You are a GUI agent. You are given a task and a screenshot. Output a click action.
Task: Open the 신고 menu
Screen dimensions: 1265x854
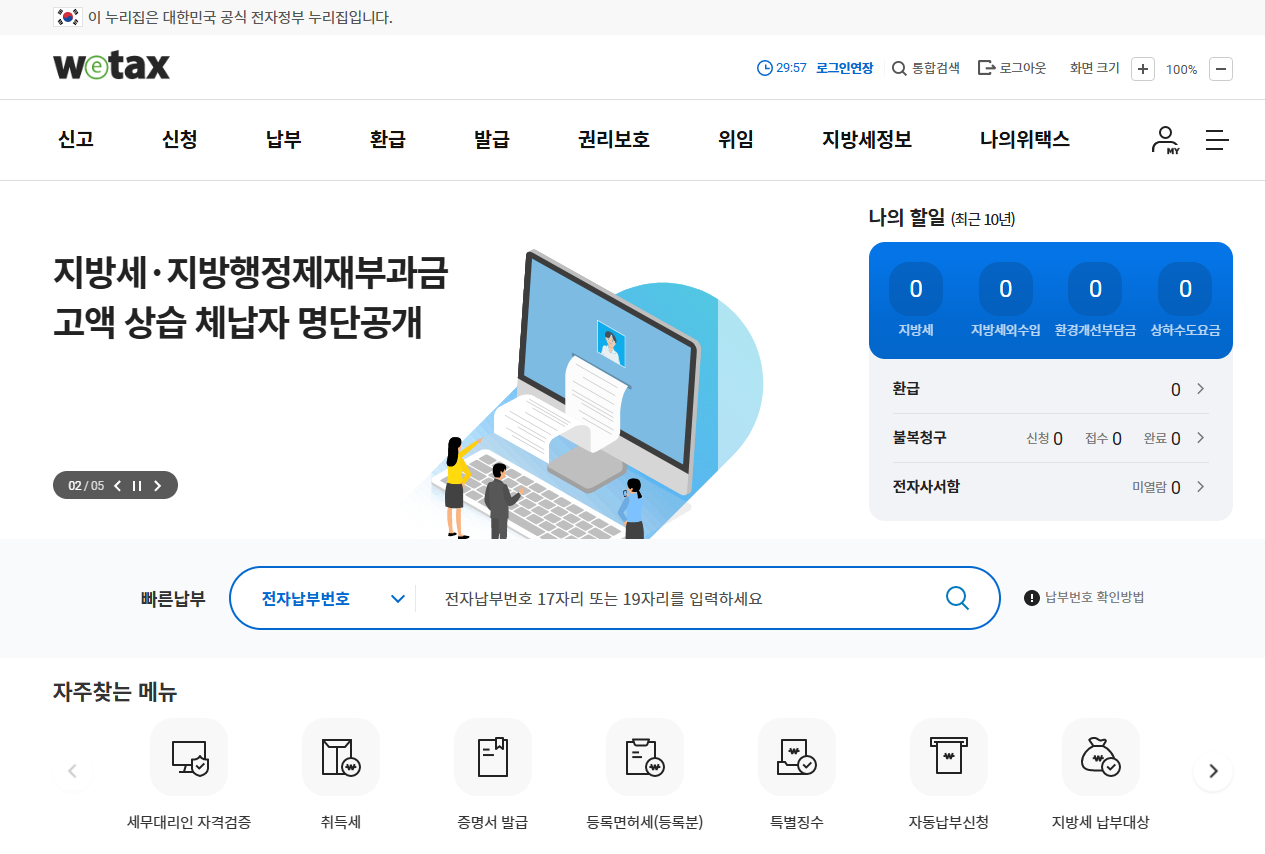point(76,140)
